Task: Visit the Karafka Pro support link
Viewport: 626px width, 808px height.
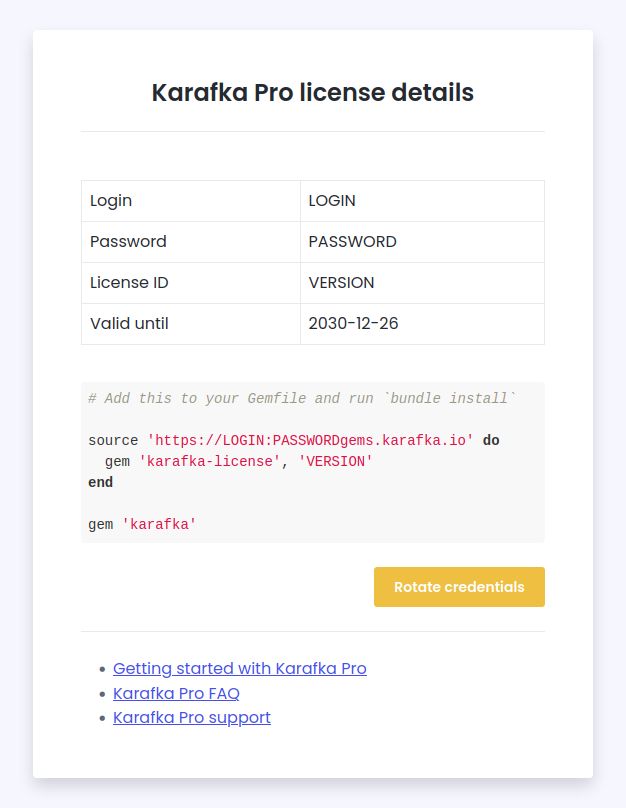Action: (x=192, y=718)
